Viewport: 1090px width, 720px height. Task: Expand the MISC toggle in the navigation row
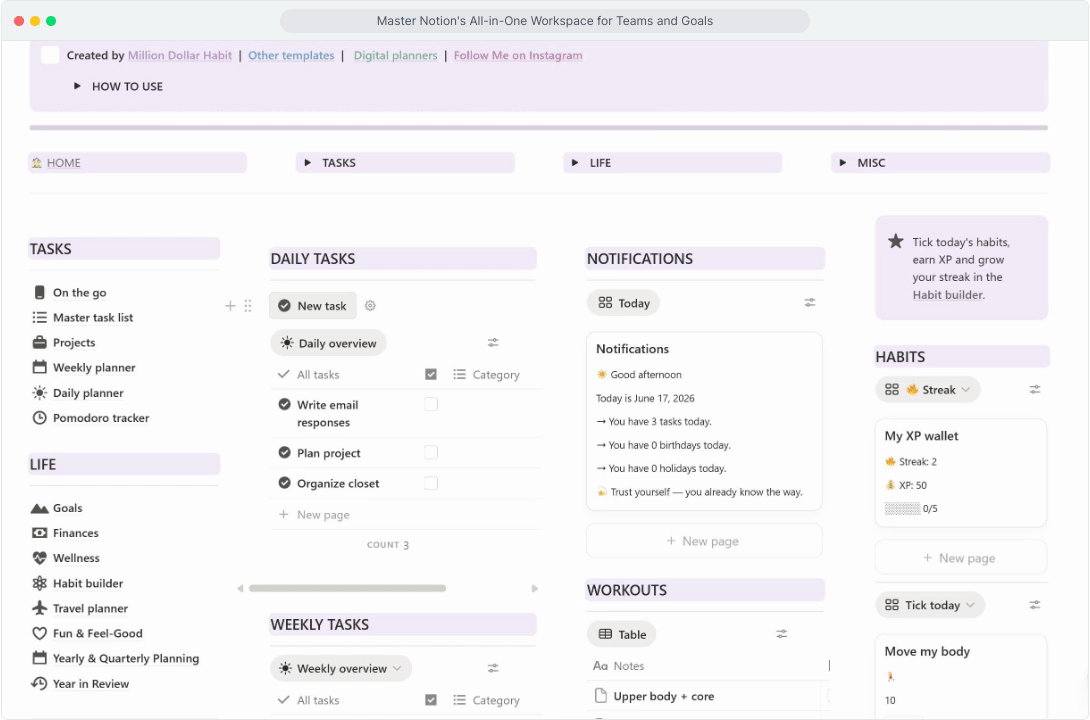[x=843, y=163]
